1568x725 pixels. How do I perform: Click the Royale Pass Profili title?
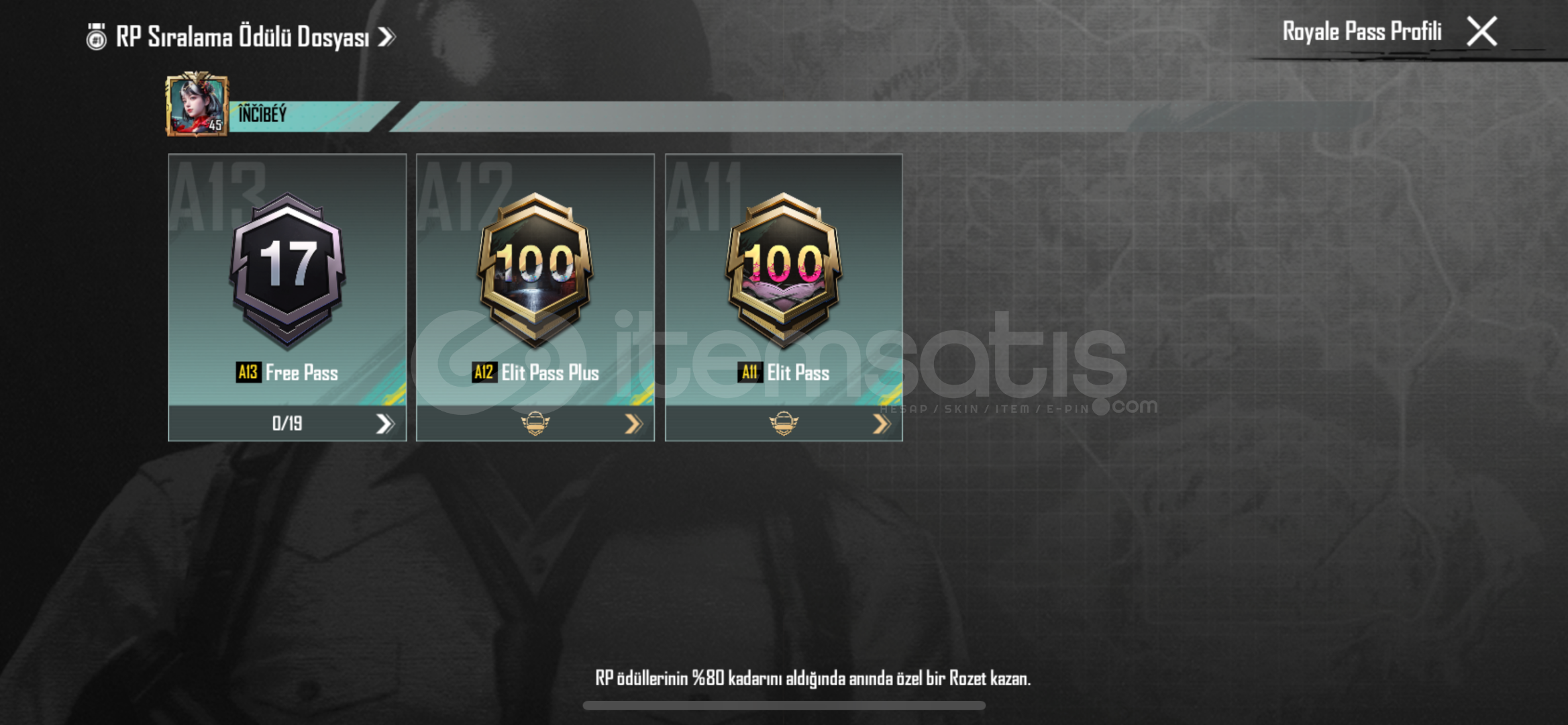tap(1361, 32)
